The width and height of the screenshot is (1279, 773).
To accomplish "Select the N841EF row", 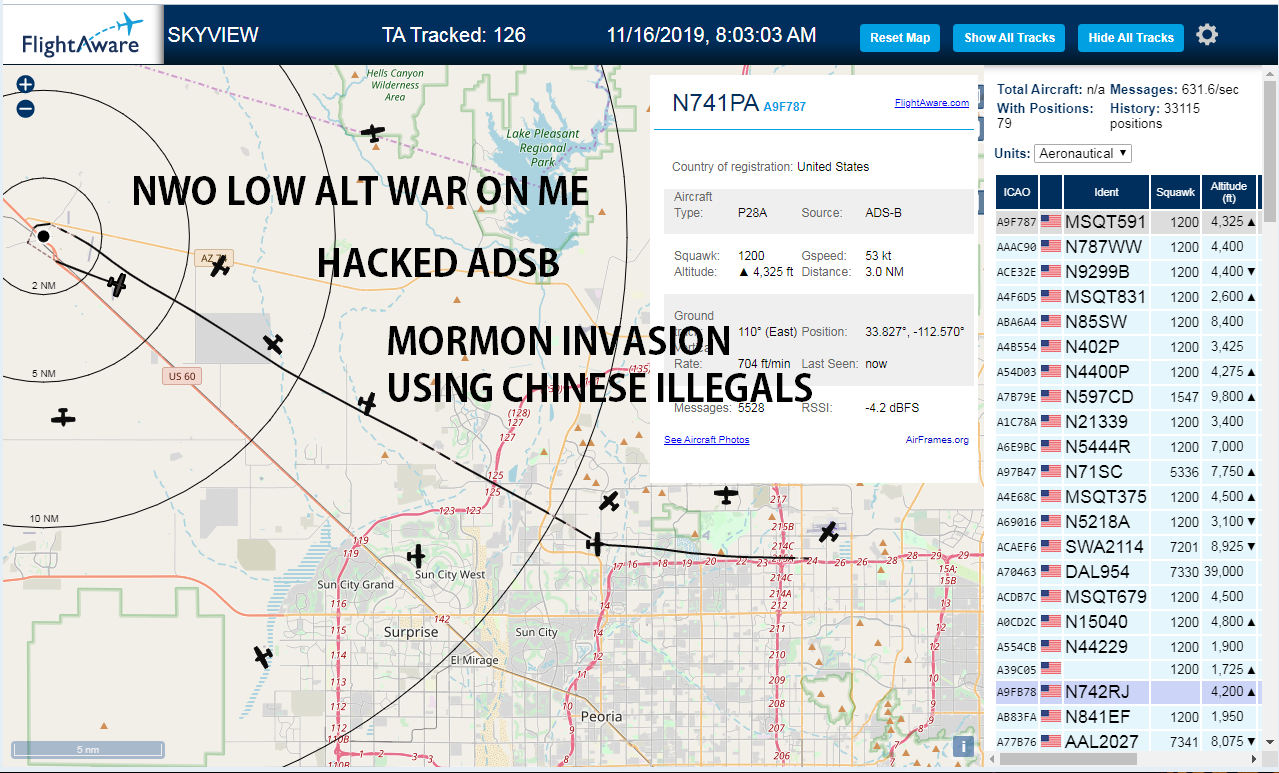I will (1128, 716).
